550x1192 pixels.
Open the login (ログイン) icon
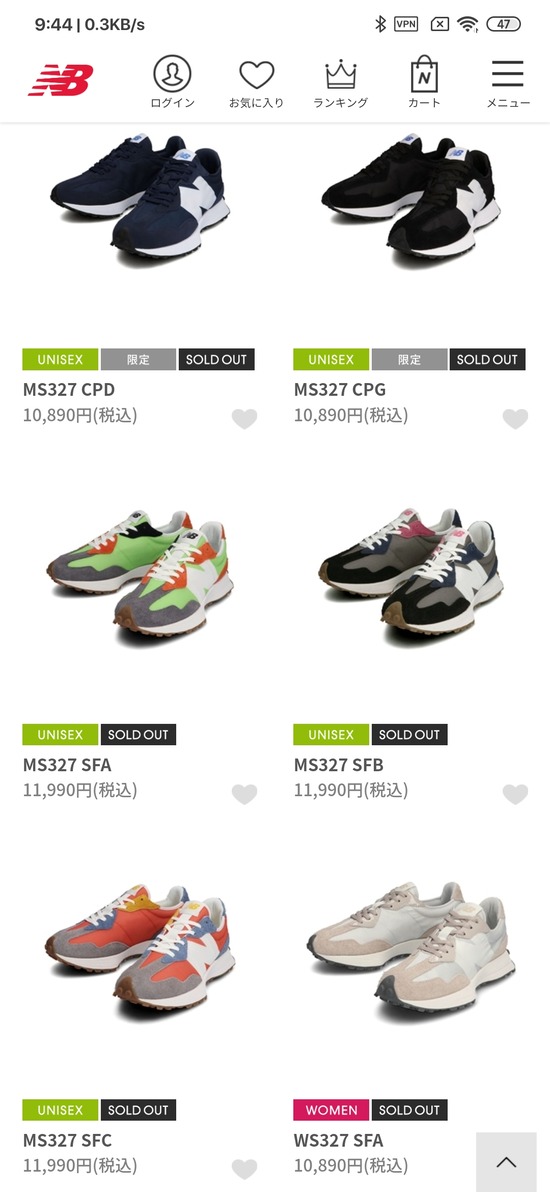(172, 82)
